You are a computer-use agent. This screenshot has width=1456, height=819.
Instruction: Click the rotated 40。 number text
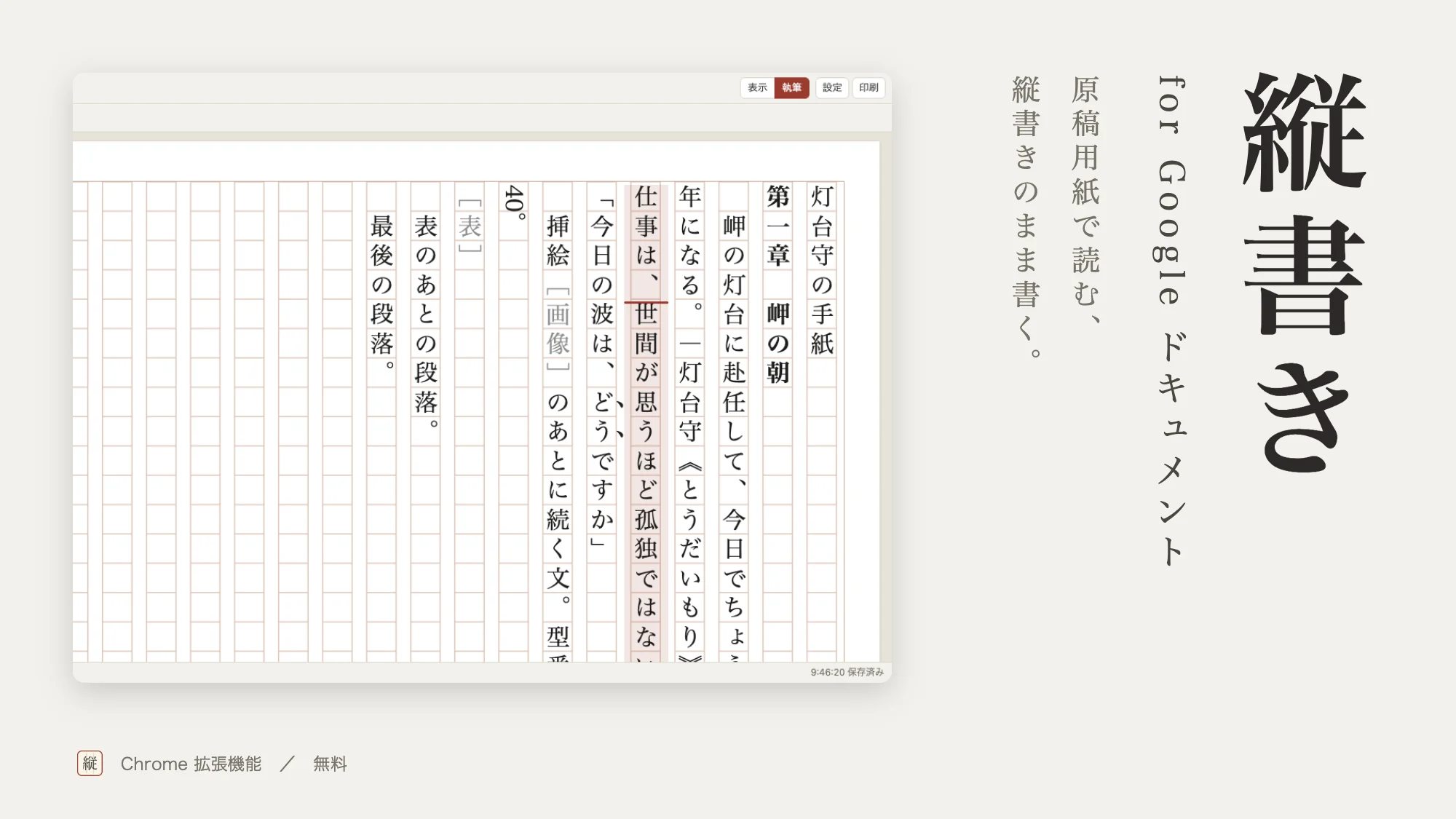tap(515, 202)
